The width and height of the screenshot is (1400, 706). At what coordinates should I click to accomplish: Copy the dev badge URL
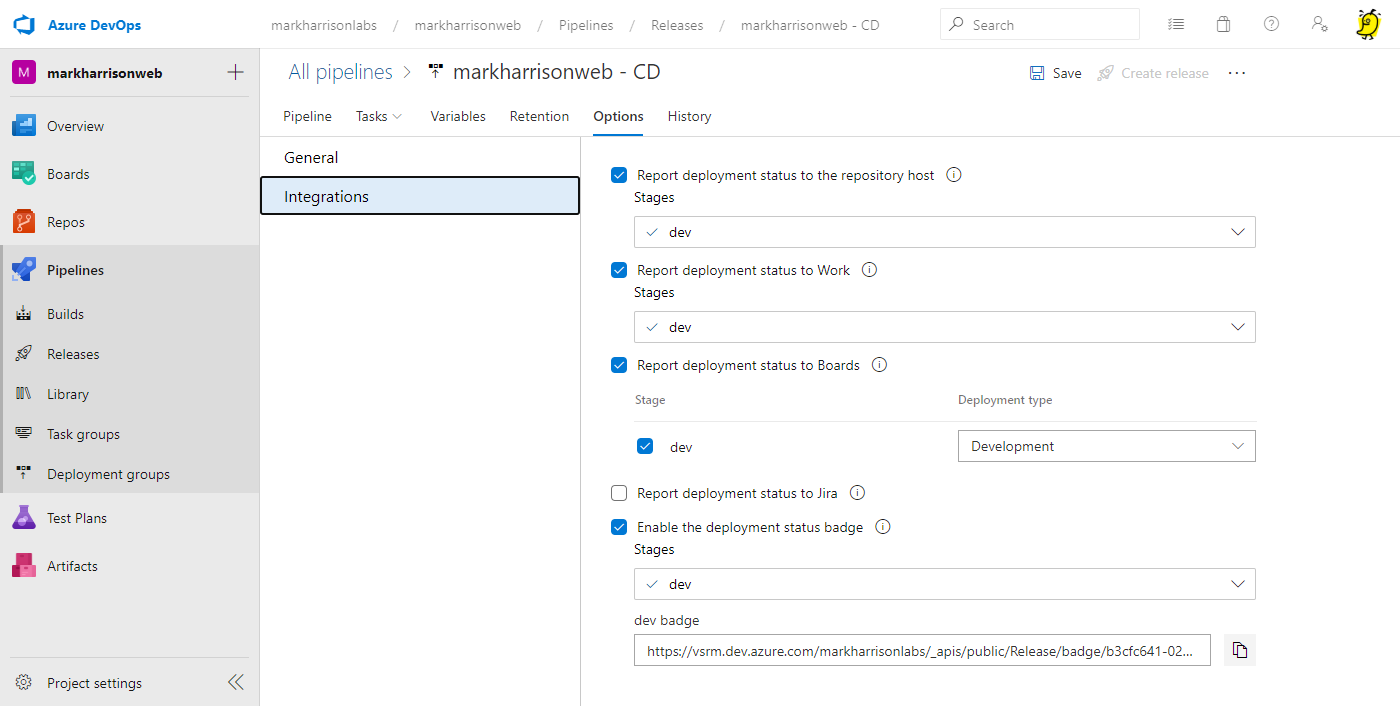click(x=1240, y=650)
